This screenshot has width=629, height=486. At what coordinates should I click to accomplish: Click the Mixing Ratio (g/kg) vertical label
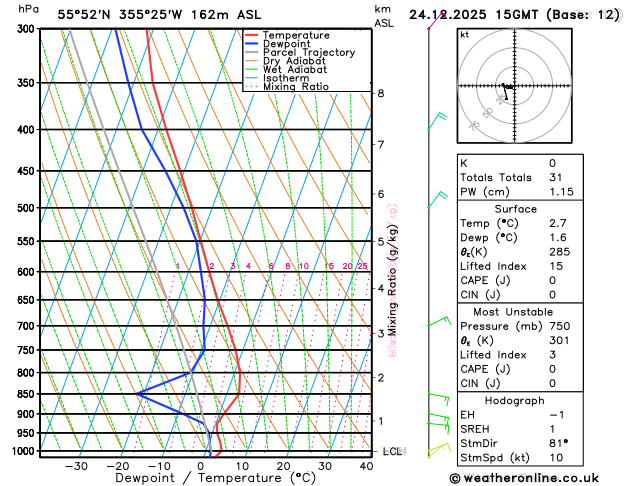coord(393,280)
